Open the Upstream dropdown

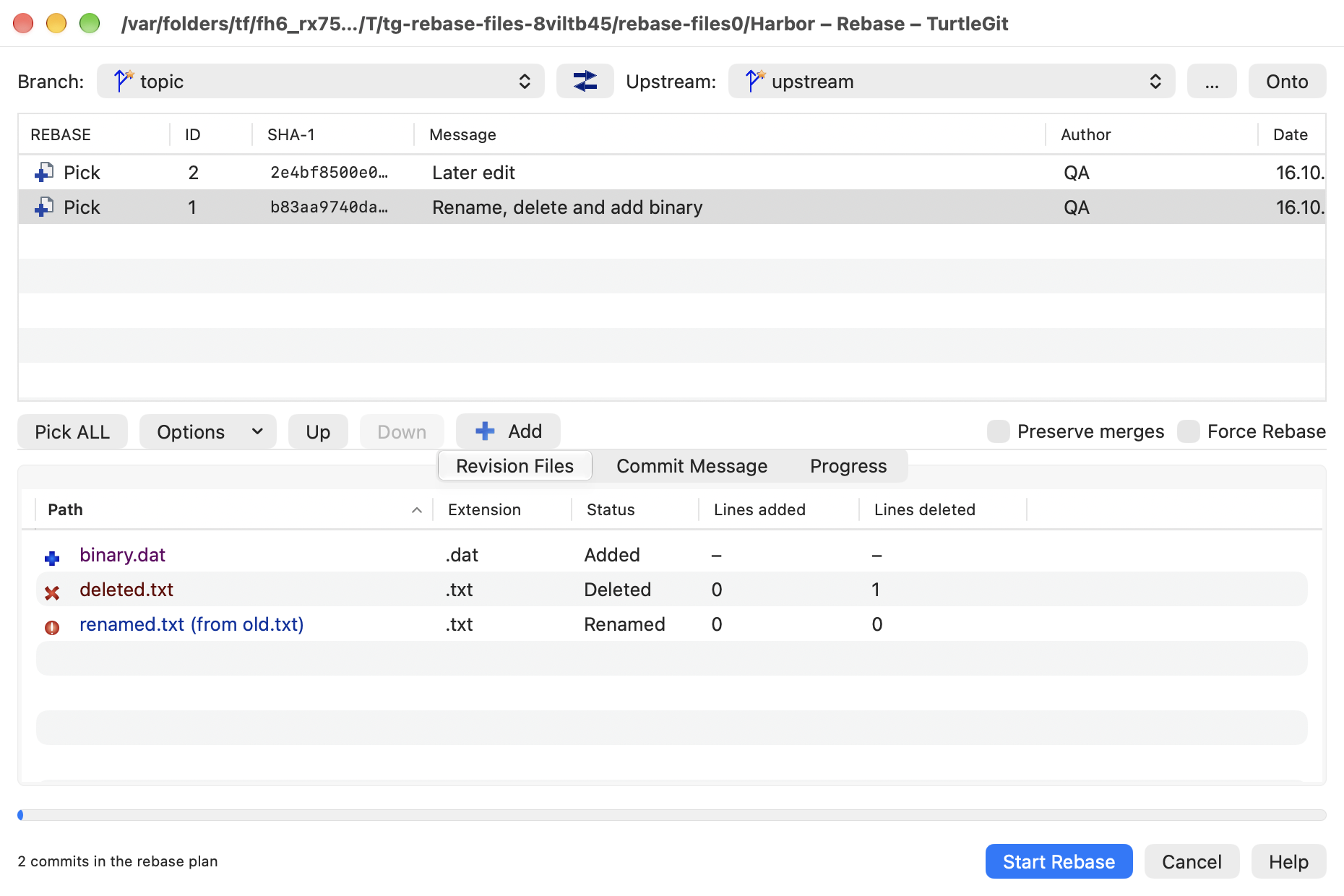coord(952,81)
